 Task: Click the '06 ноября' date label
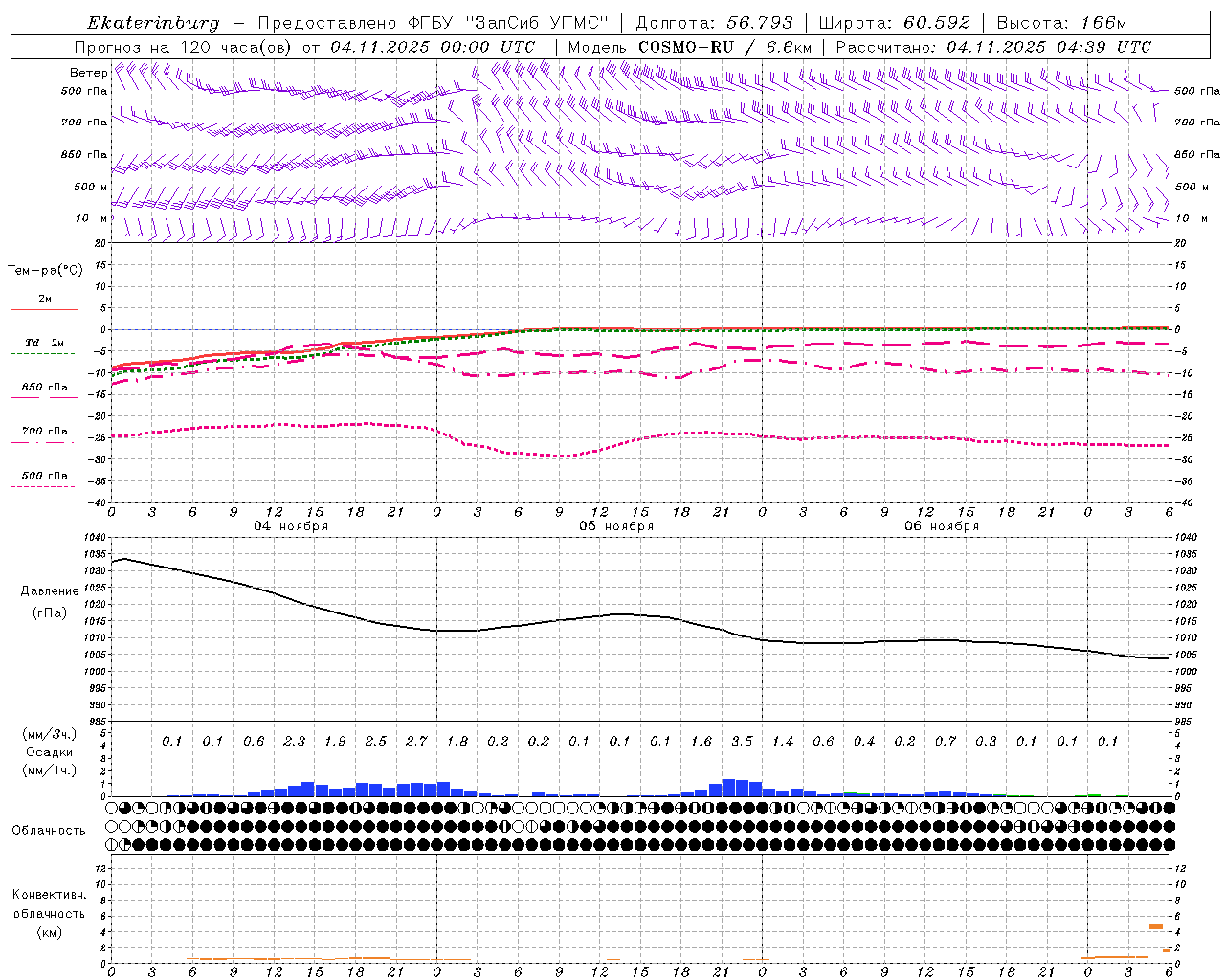point(942,526)
